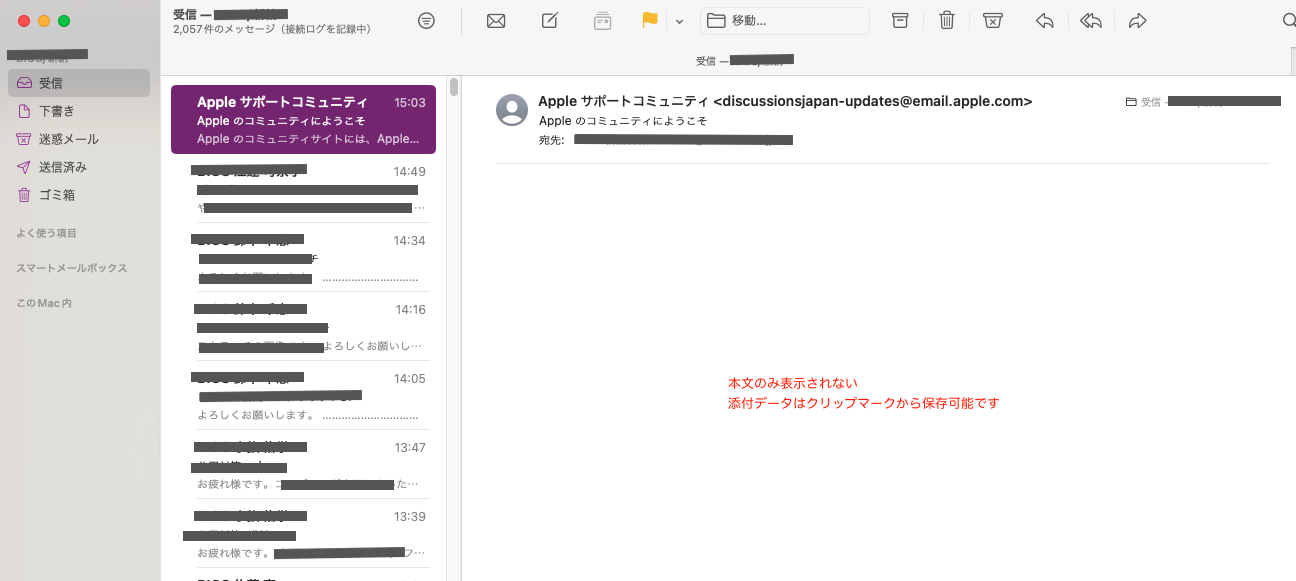Click the archive box toolbar icon
1296x581 pixels.
(900, 21)
